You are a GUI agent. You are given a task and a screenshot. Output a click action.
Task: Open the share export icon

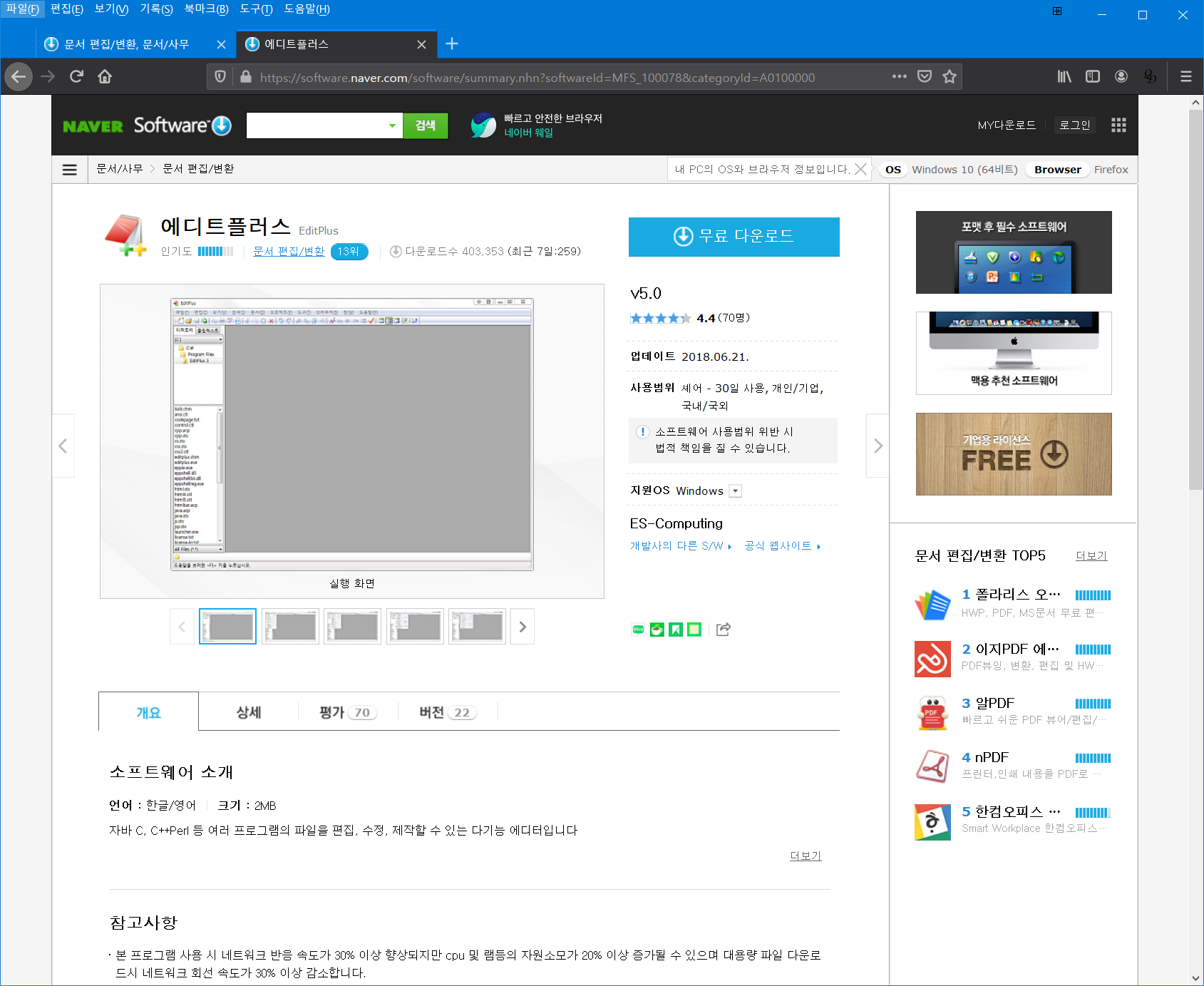tap(724, 630)
